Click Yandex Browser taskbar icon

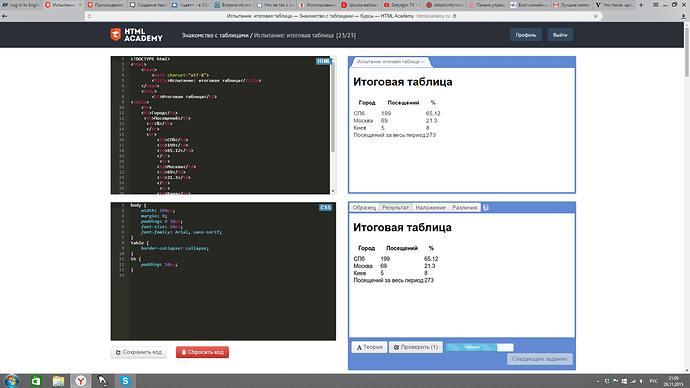(x=81, y=381)
